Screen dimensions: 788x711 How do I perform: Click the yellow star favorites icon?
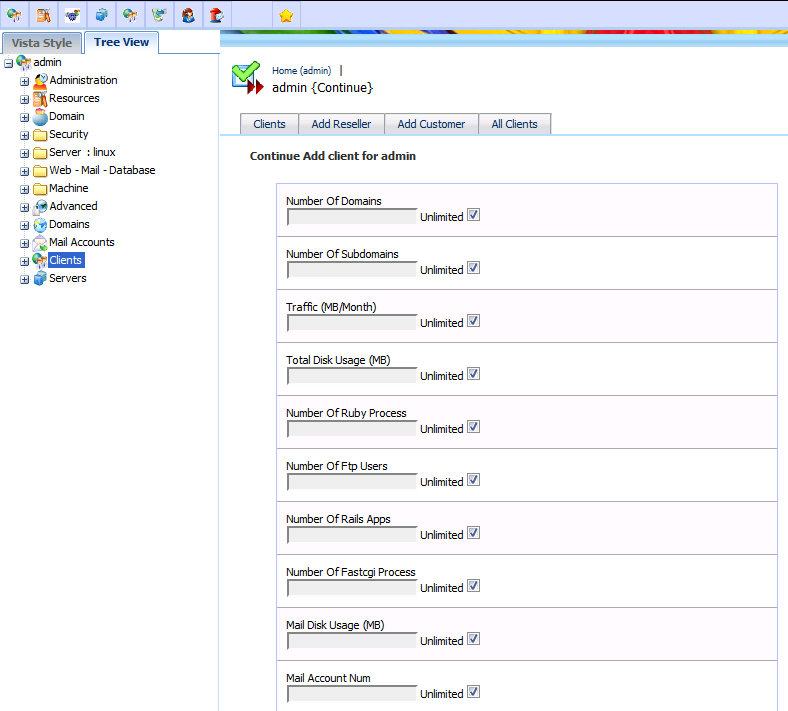tap(286, 16)
